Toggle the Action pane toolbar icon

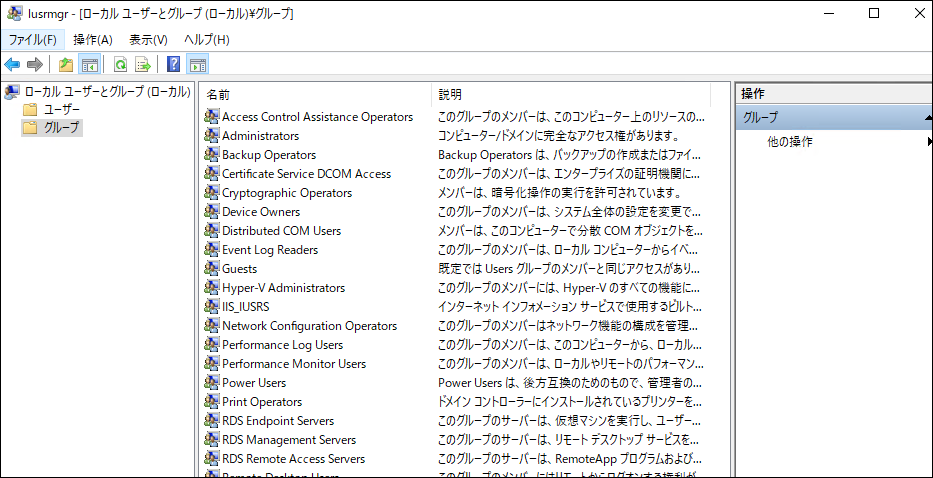pyautogui.click(x=198, y=65)
